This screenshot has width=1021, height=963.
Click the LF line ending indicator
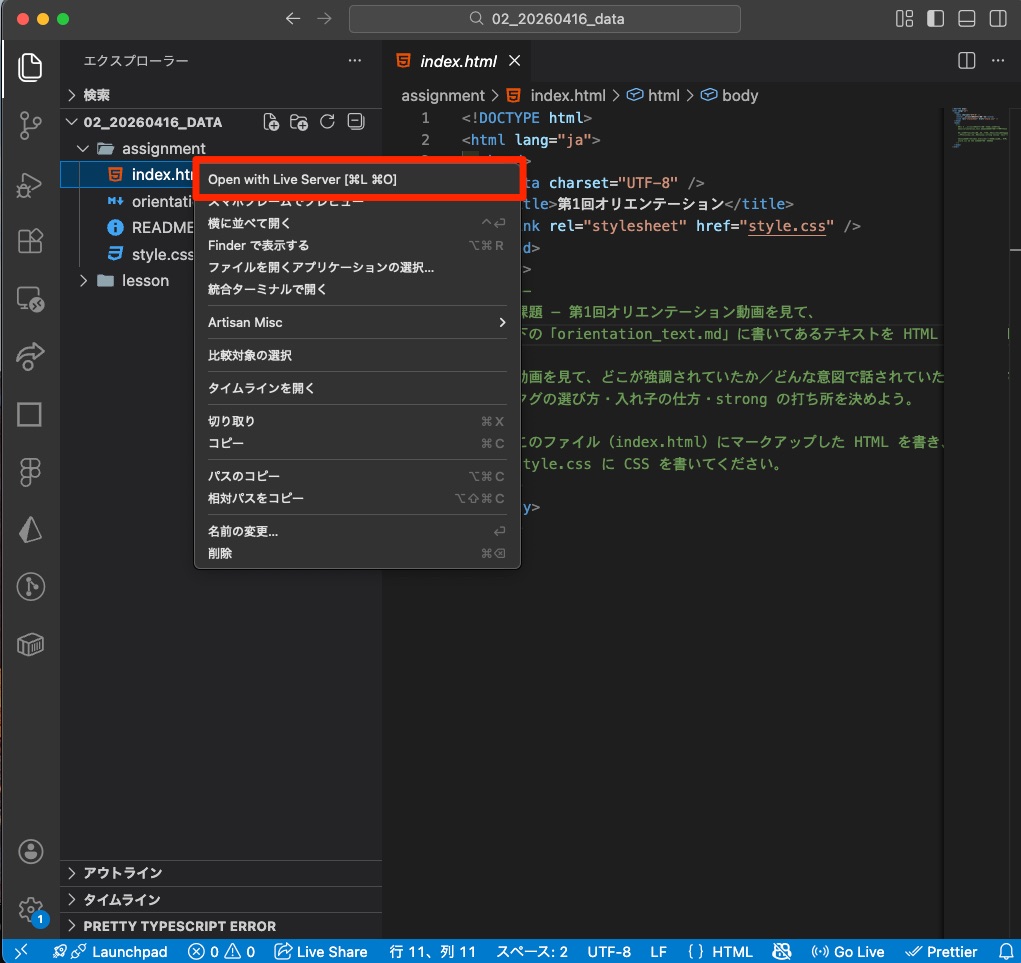[x=658, y=951]
